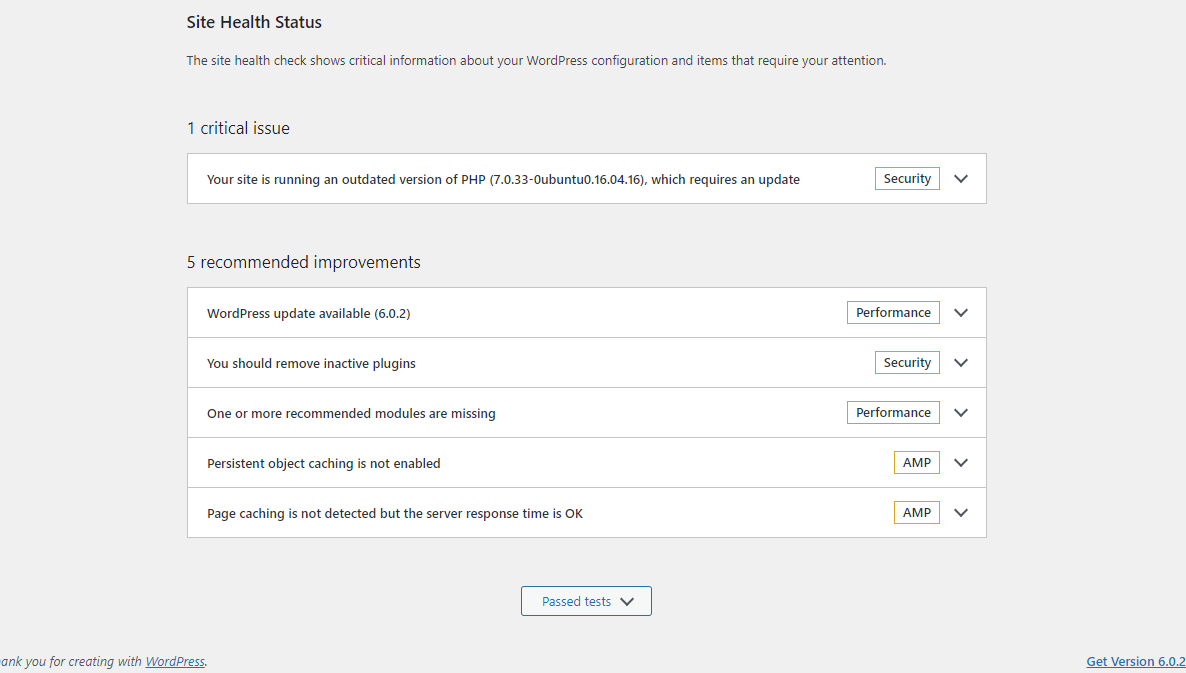Expand the page caching not detected chevron
This screenshot has height=673, width=1186.
[x=961, y=513]
